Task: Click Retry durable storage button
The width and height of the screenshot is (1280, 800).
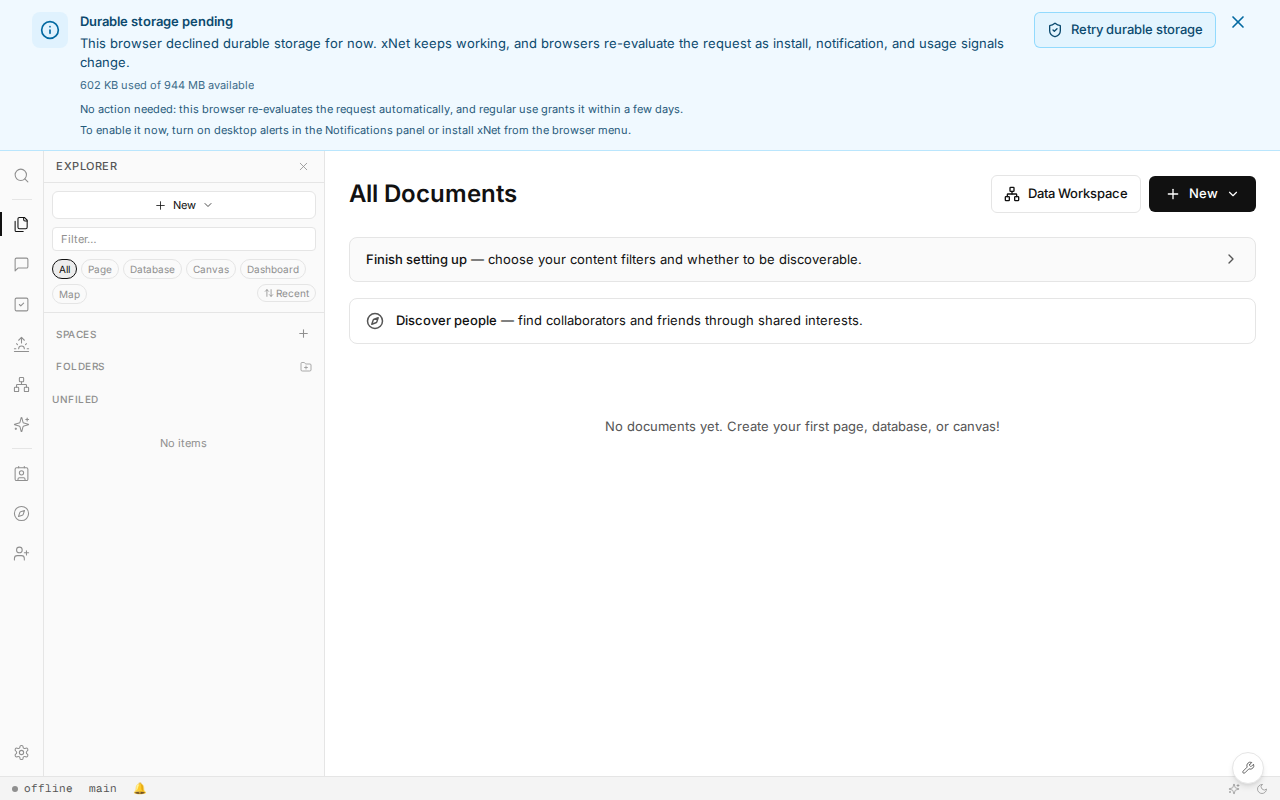Action: (1125, 30)
